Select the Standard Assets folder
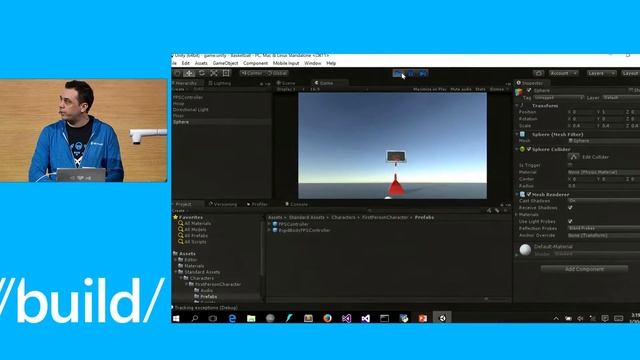640x360 pixels. tap(202, 272)
